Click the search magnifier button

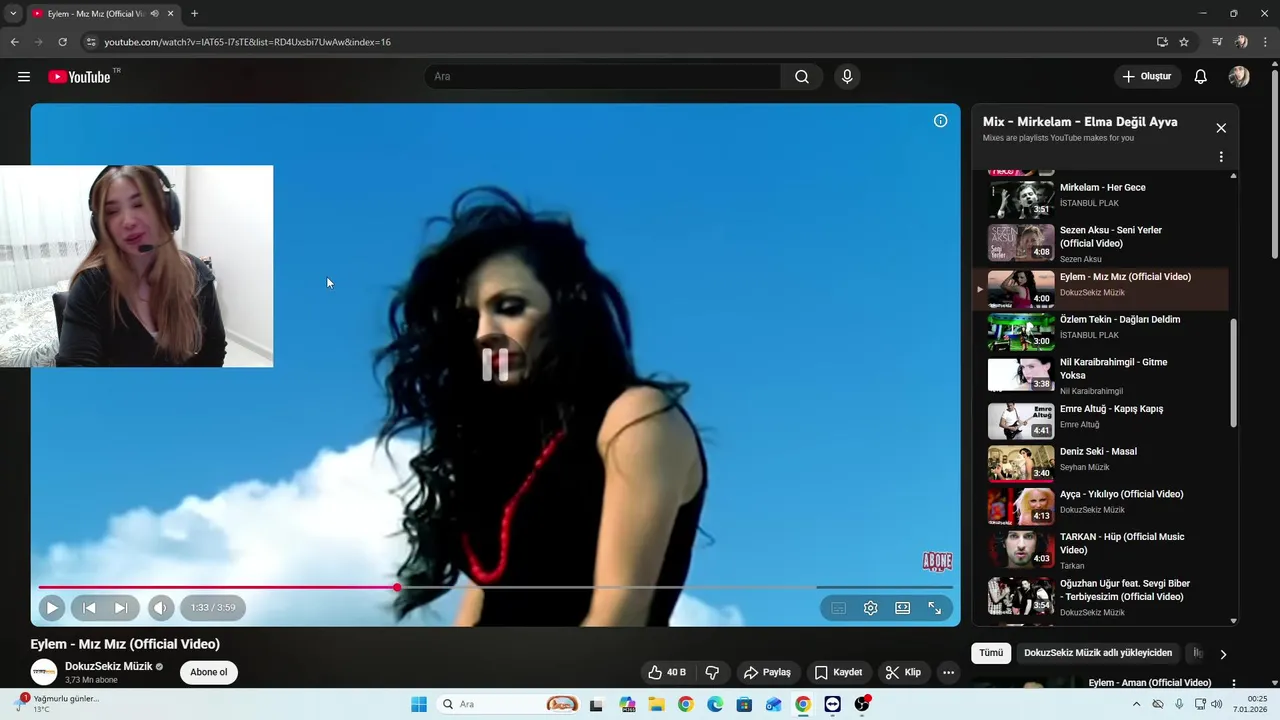coord(802,77)
